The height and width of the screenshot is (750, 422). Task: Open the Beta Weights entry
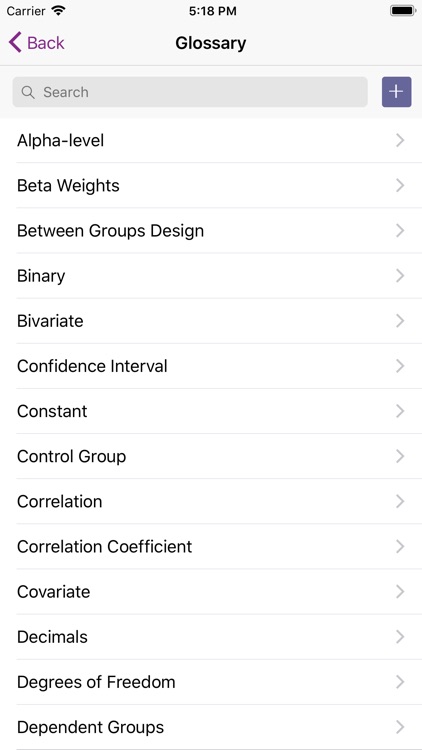[211, 186]
